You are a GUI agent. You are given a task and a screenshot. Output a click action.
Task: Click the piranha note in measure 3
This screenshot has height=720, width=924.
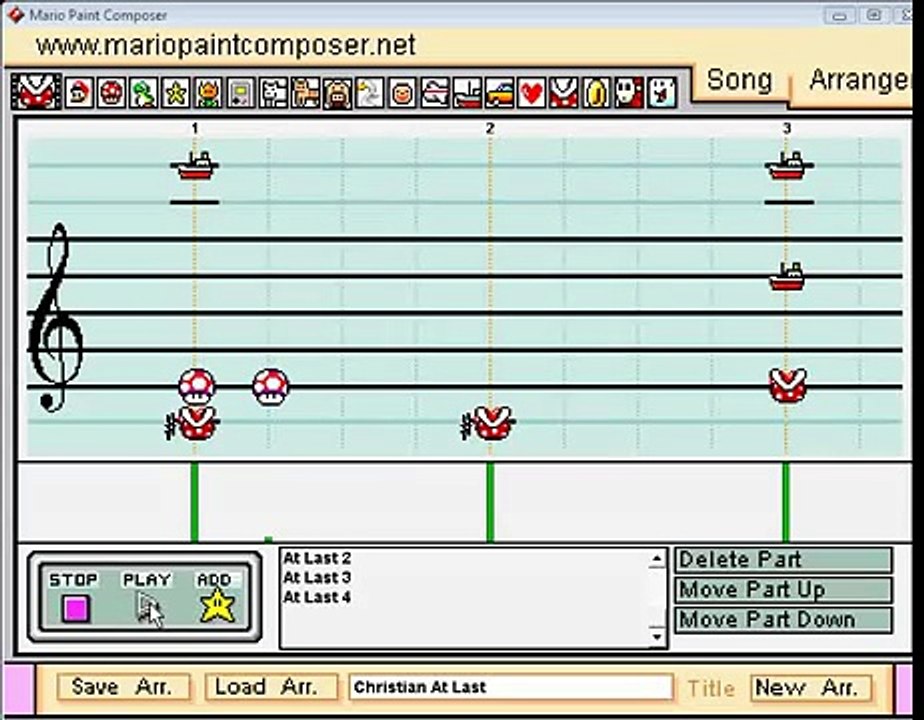(788, 385)
